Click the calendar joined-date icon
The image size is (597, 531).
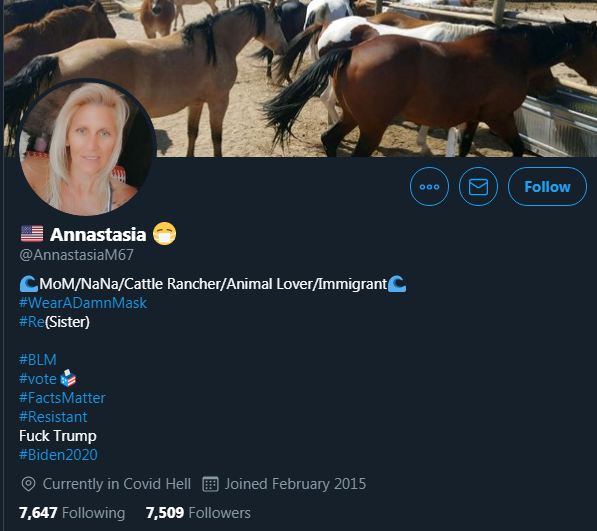(x=210, y=484)
